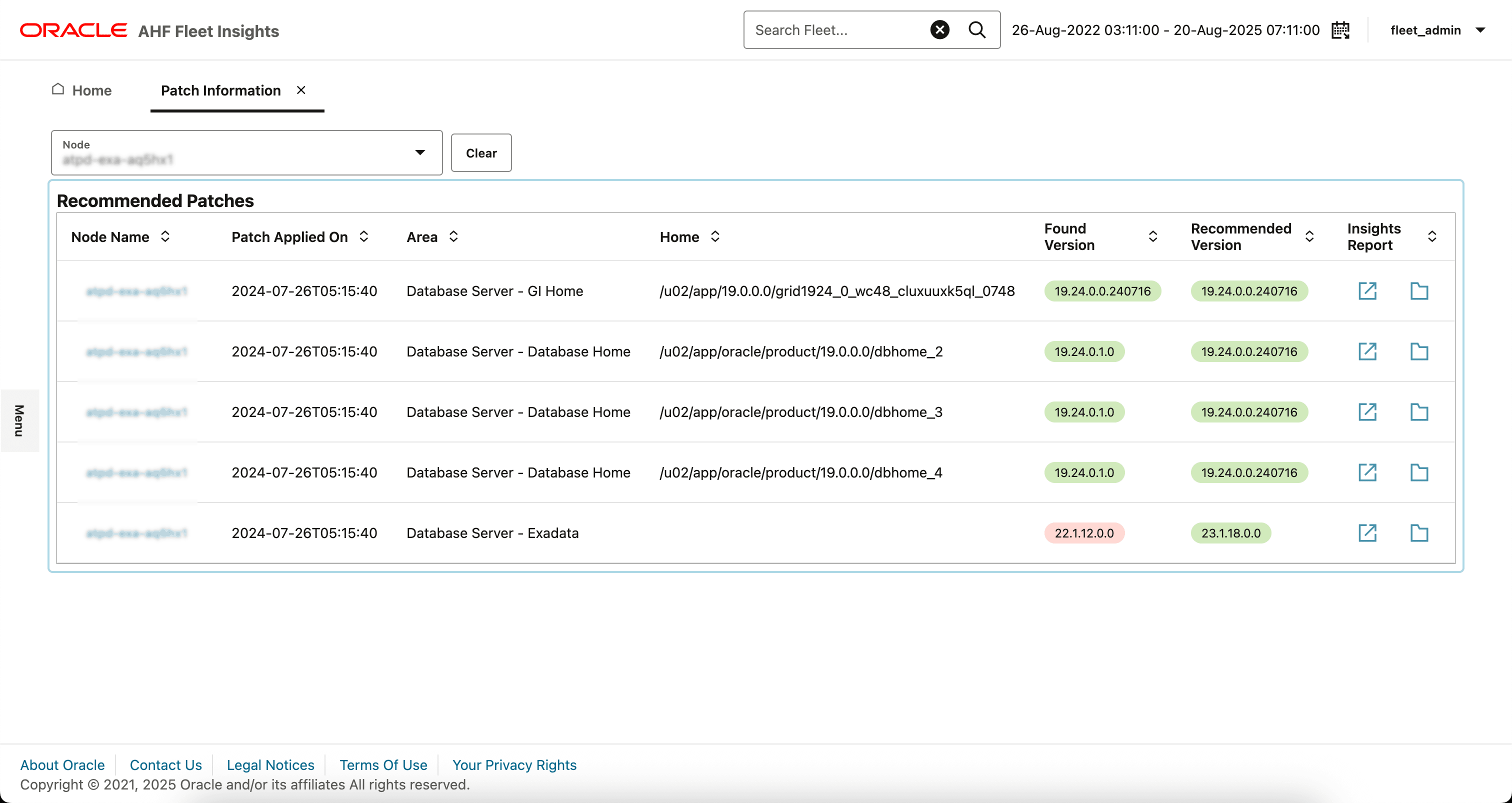The image size is (1512, 803).
Task: Click inside the Search Fleet input field
Action: [x=833, y=29]
